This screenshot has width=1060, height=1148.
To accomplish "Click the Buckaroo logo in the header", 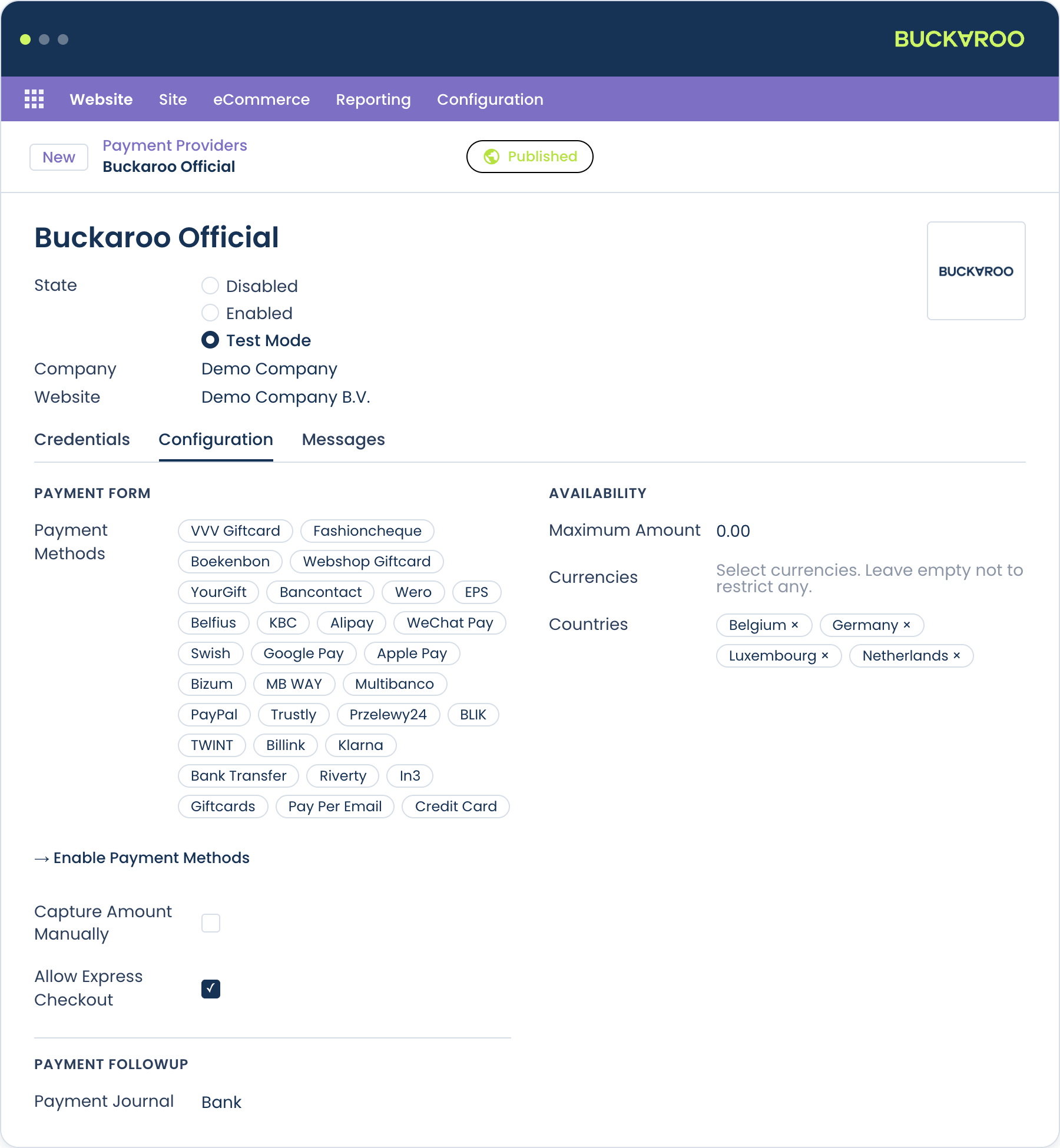I will pos(959,39).
